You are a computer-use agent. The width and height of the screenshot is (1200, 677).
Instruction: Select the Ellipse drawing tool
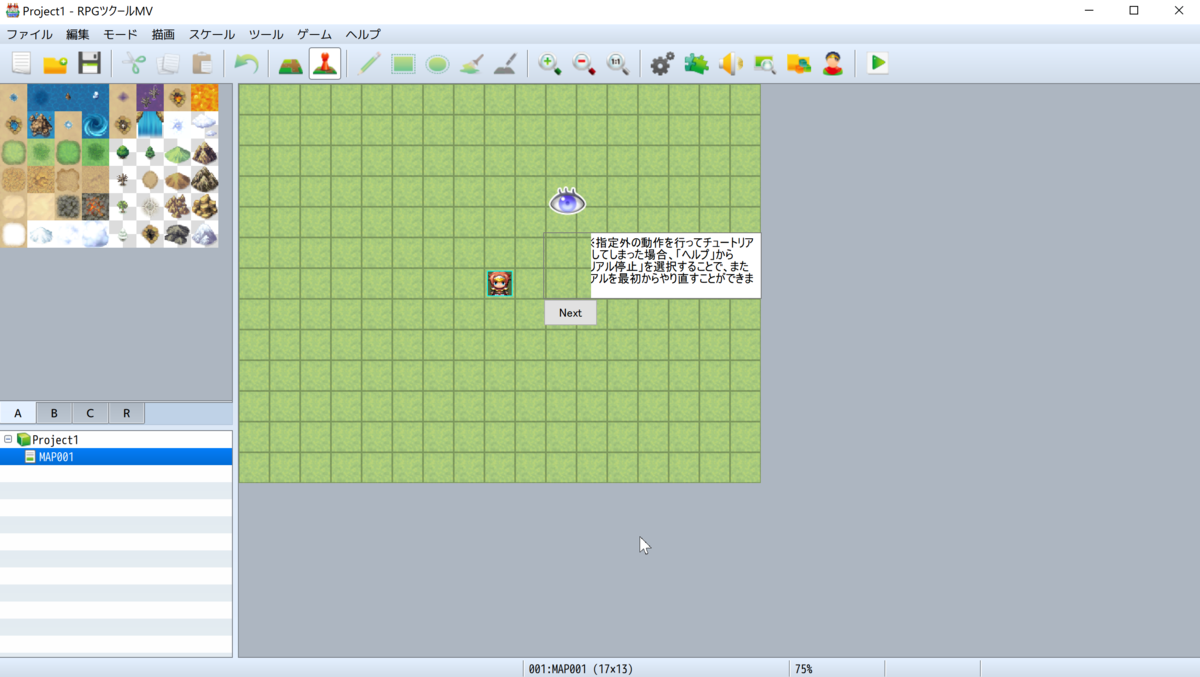click(x=437, y=63)
